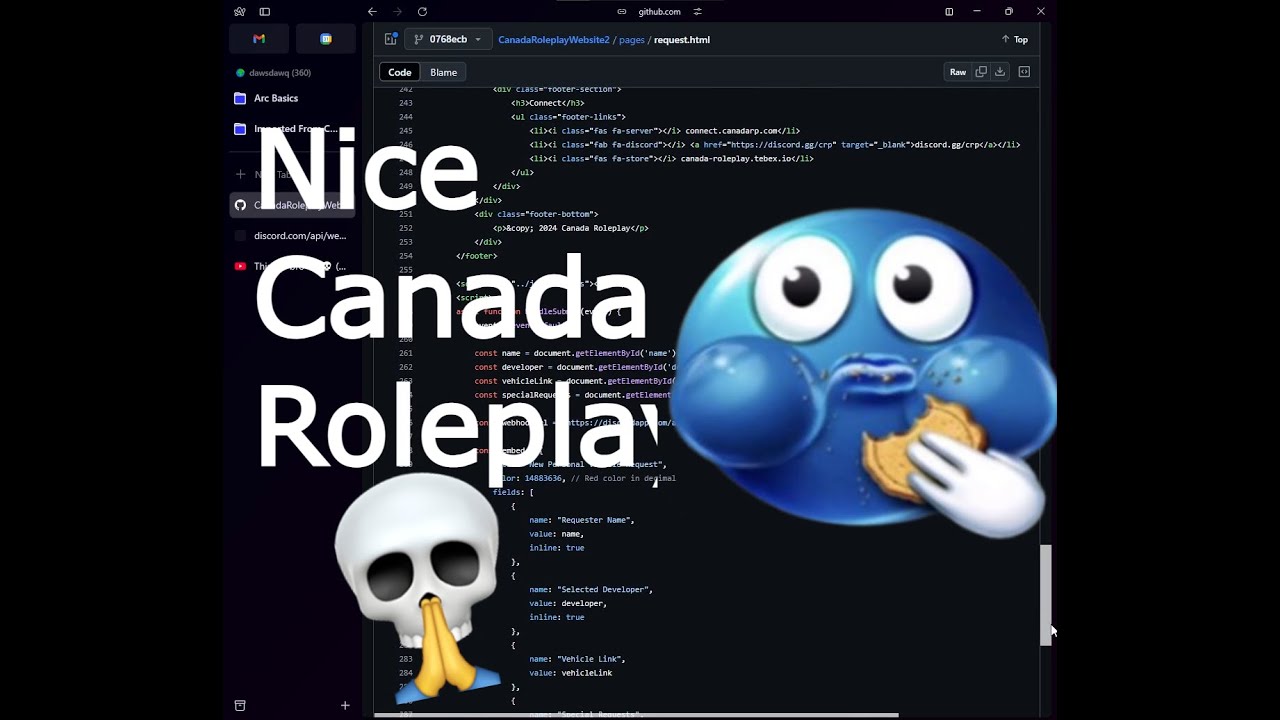This screenshot has height=720, width=1280.
Task: Open the archive icon in sidebar bottom
Action: (240, 705)
